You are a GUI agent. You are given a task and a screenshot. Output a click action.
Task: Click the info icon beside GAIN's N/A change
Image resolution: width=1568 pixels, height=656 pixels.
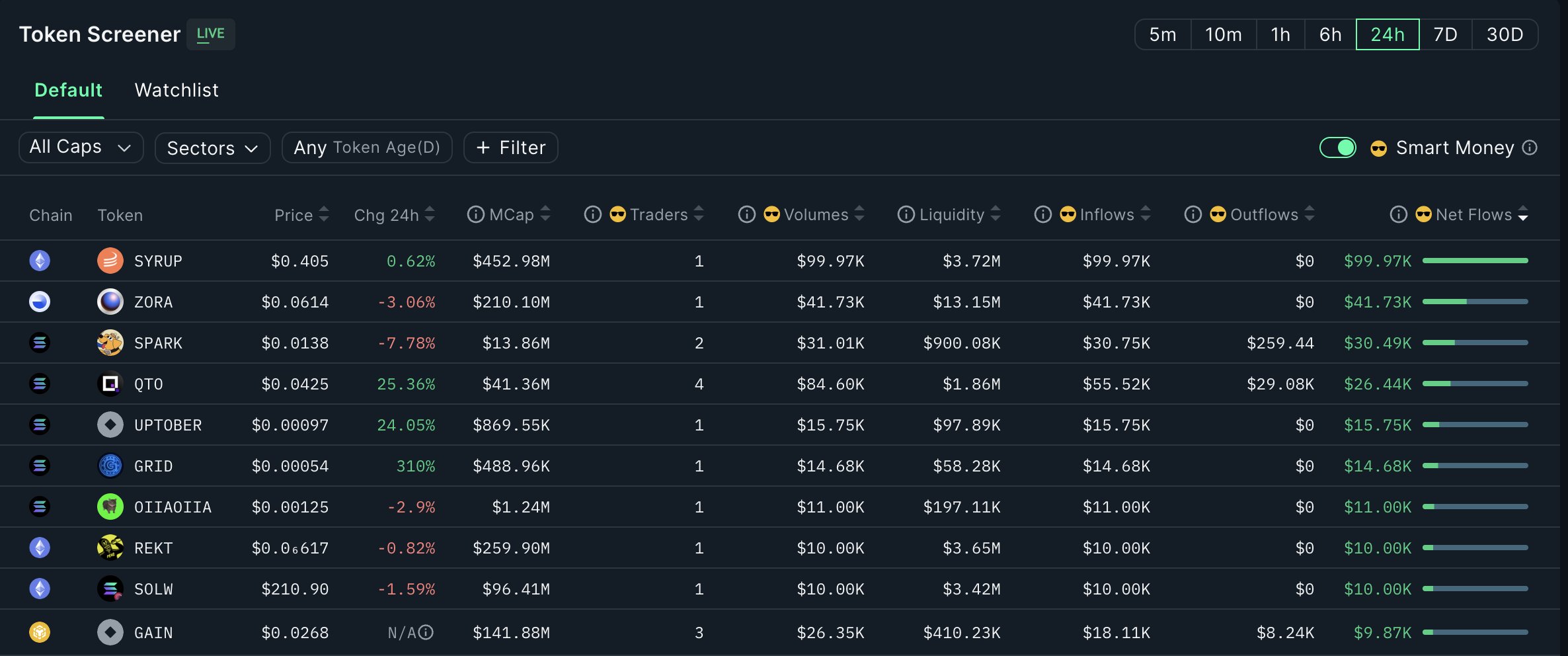click(426, 632)
